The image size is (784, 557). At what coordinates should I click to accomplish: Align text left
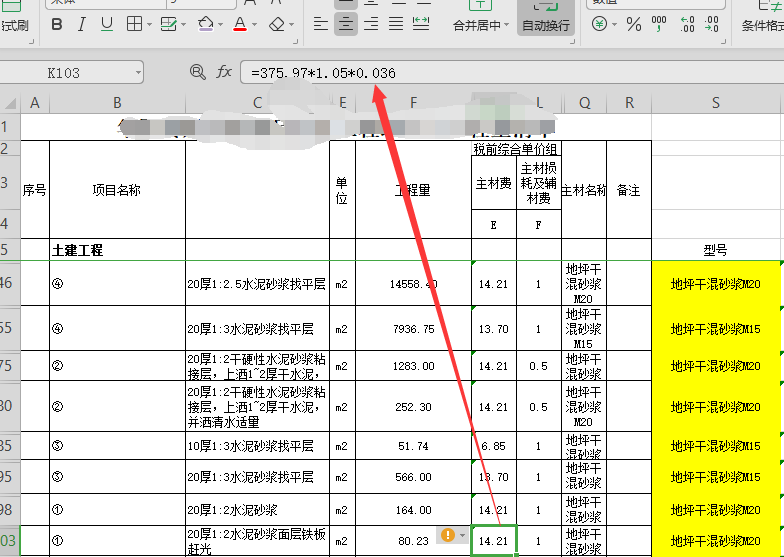(320, 24)
